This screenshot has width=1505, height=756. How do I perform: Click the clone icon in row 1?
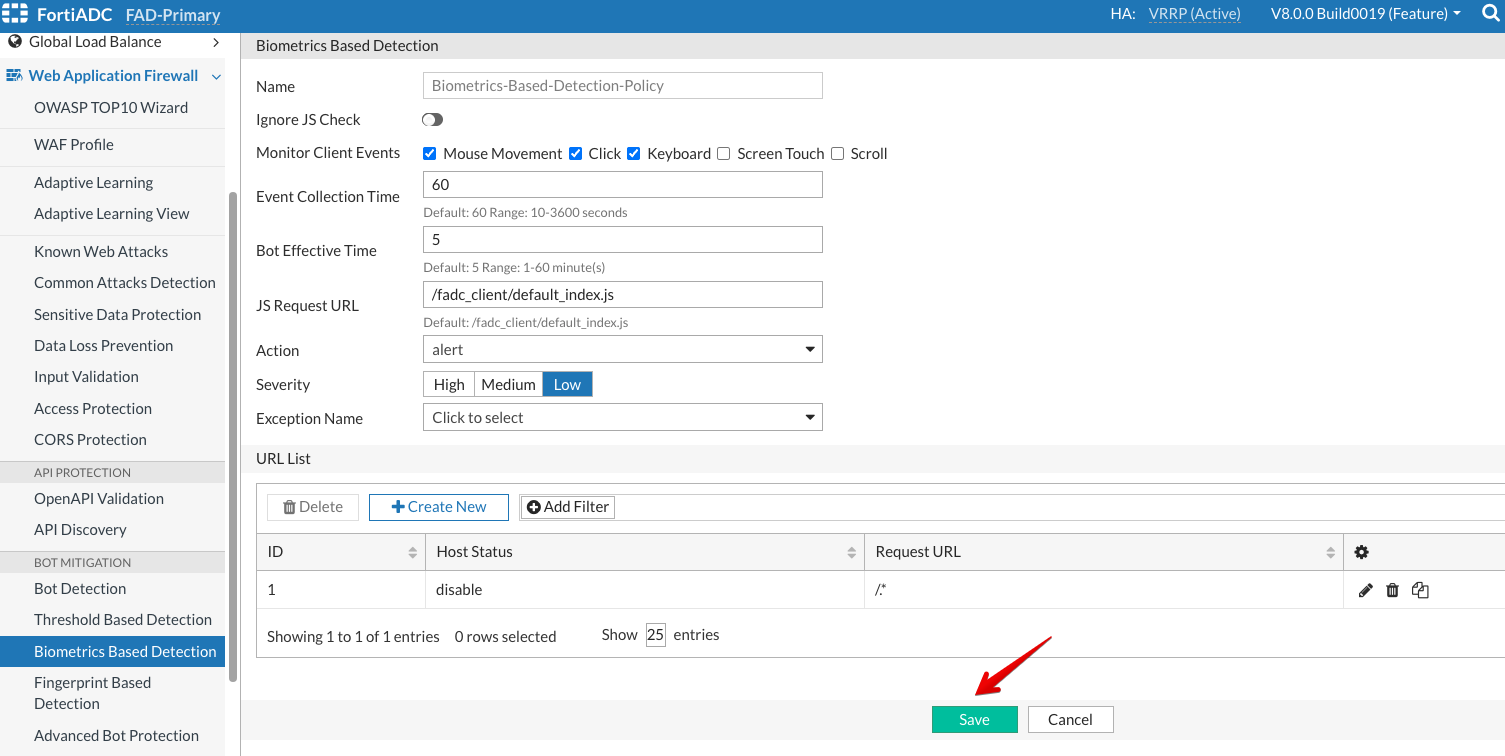pyautogui.click(x=1420, y=590)
